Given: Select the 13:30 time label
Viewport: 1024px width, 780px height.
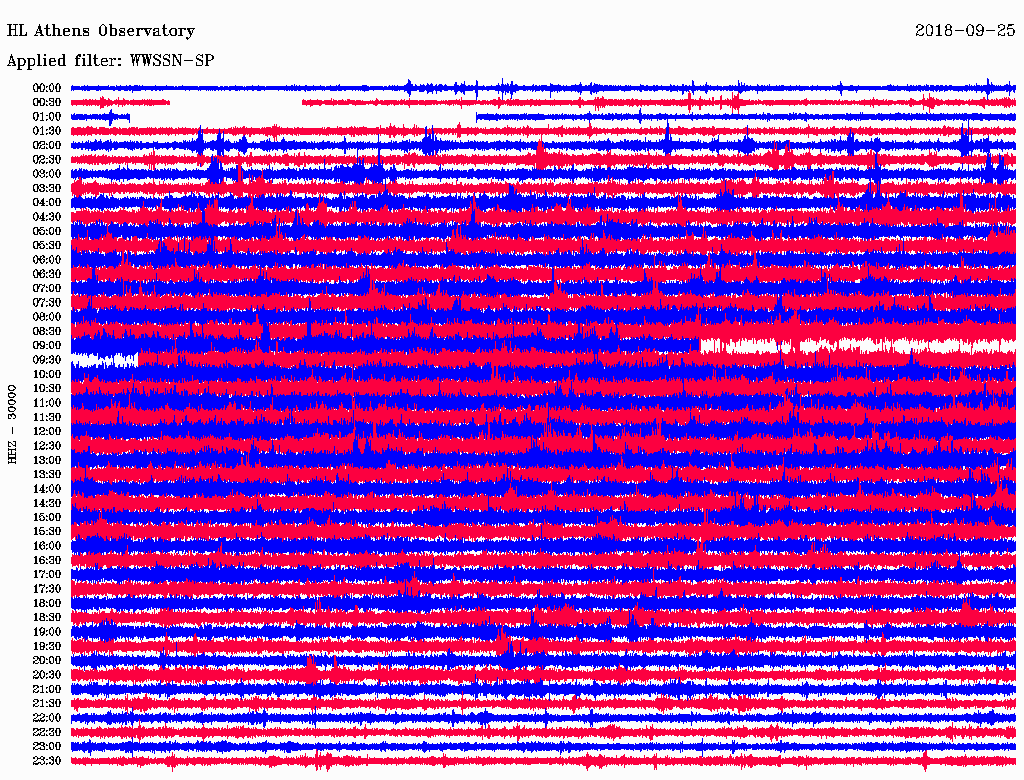Looking at the screenshot, I should [x=47, y=475].
